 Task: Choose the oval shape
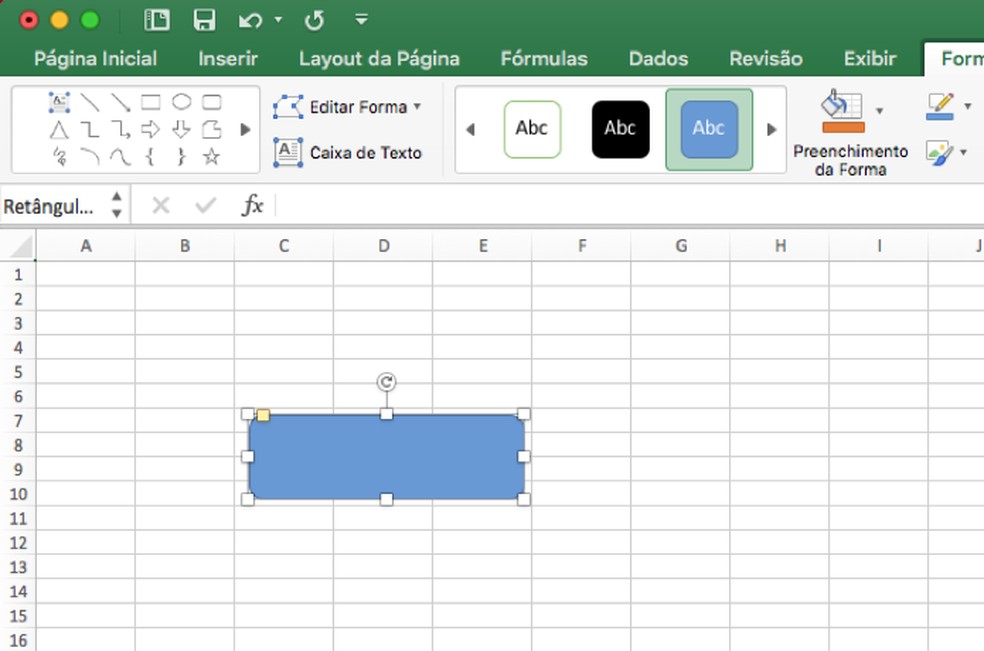pos(181,102)
